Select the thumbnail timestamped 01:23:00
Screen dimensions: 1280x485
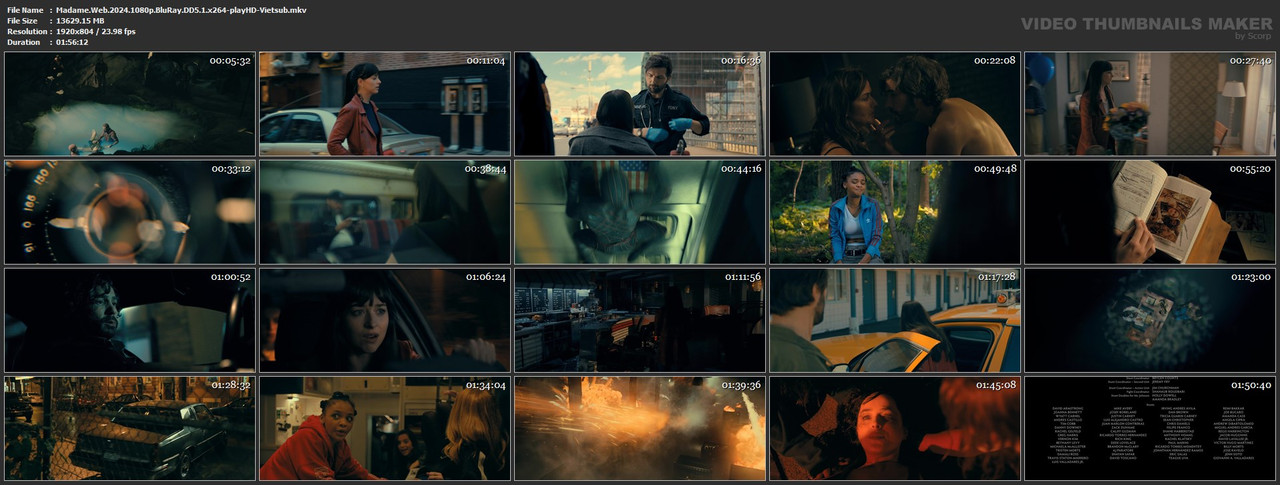click(x=1150, y=320)
